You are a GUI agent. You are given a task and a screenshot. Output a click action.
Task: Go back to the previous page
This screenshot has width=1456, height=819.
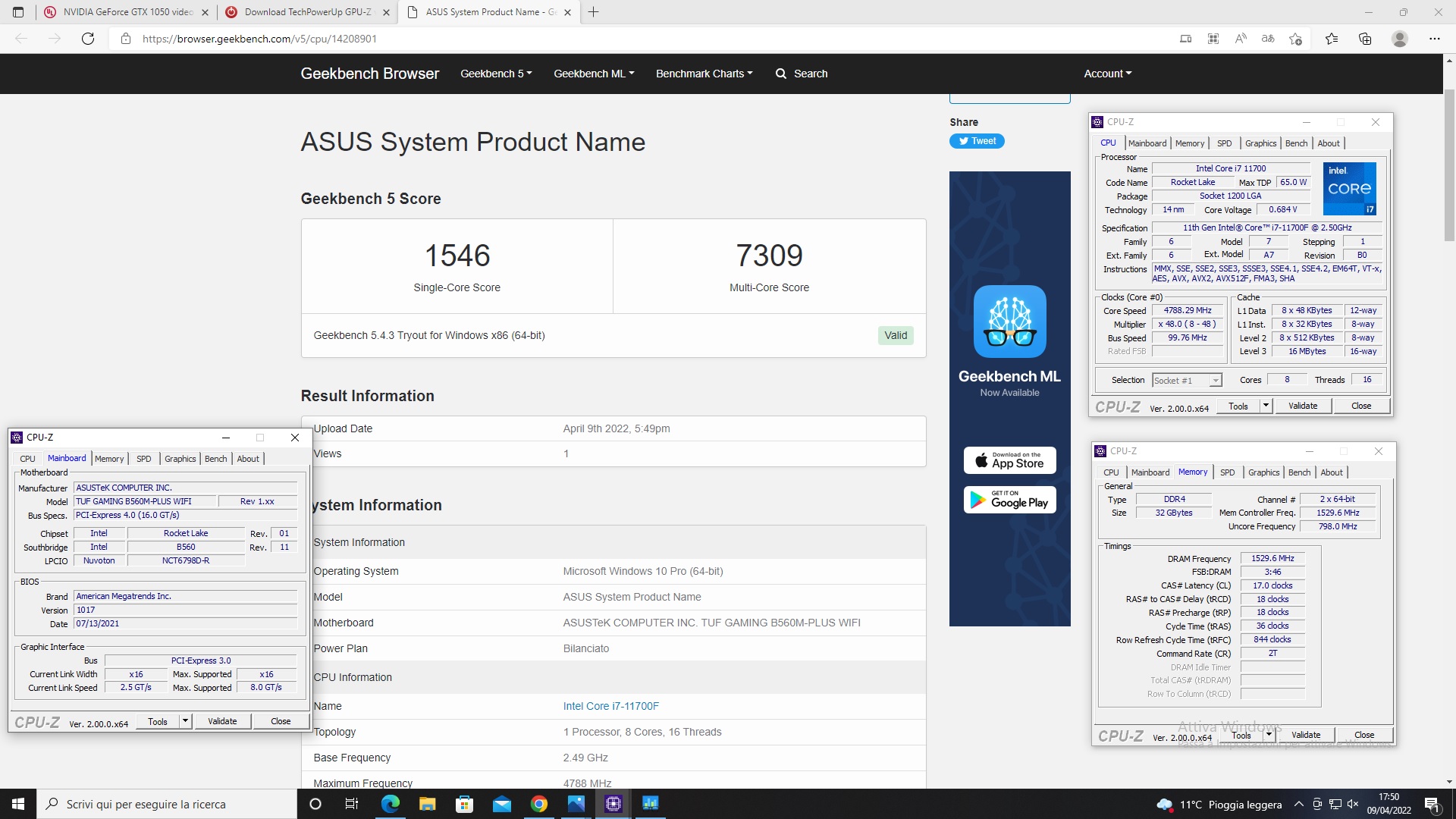click(21, 39)
